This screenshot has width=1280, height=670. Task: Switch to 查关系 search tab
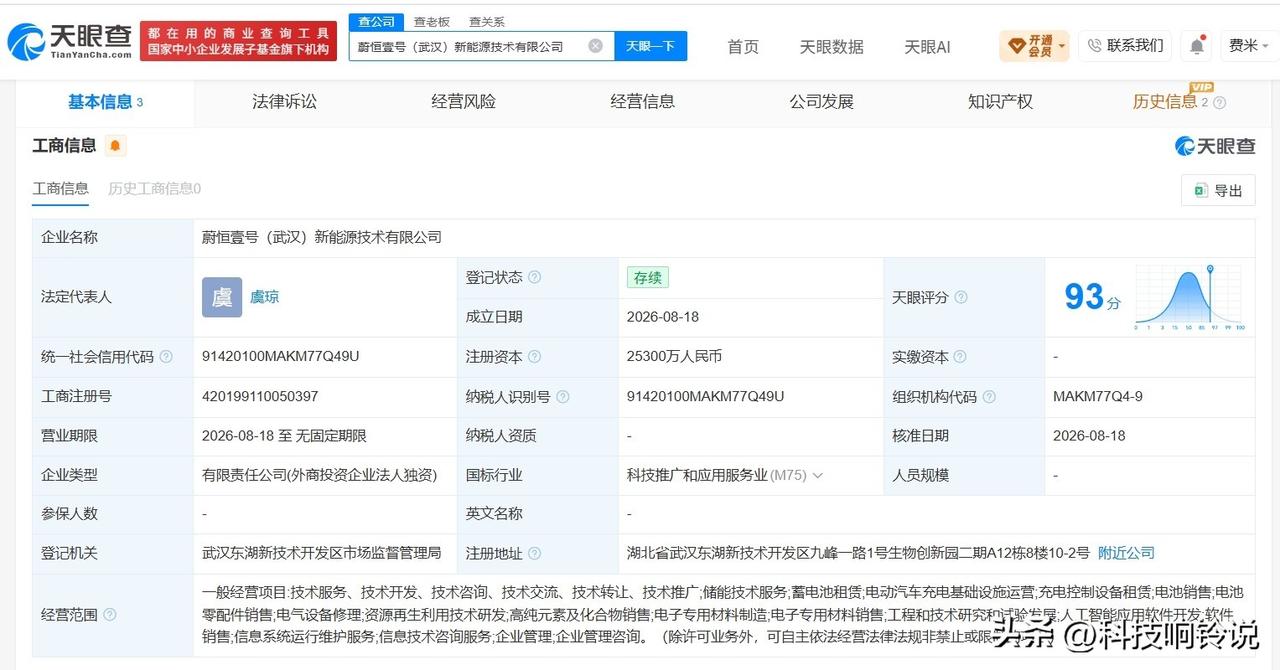(x=487, y=22)
